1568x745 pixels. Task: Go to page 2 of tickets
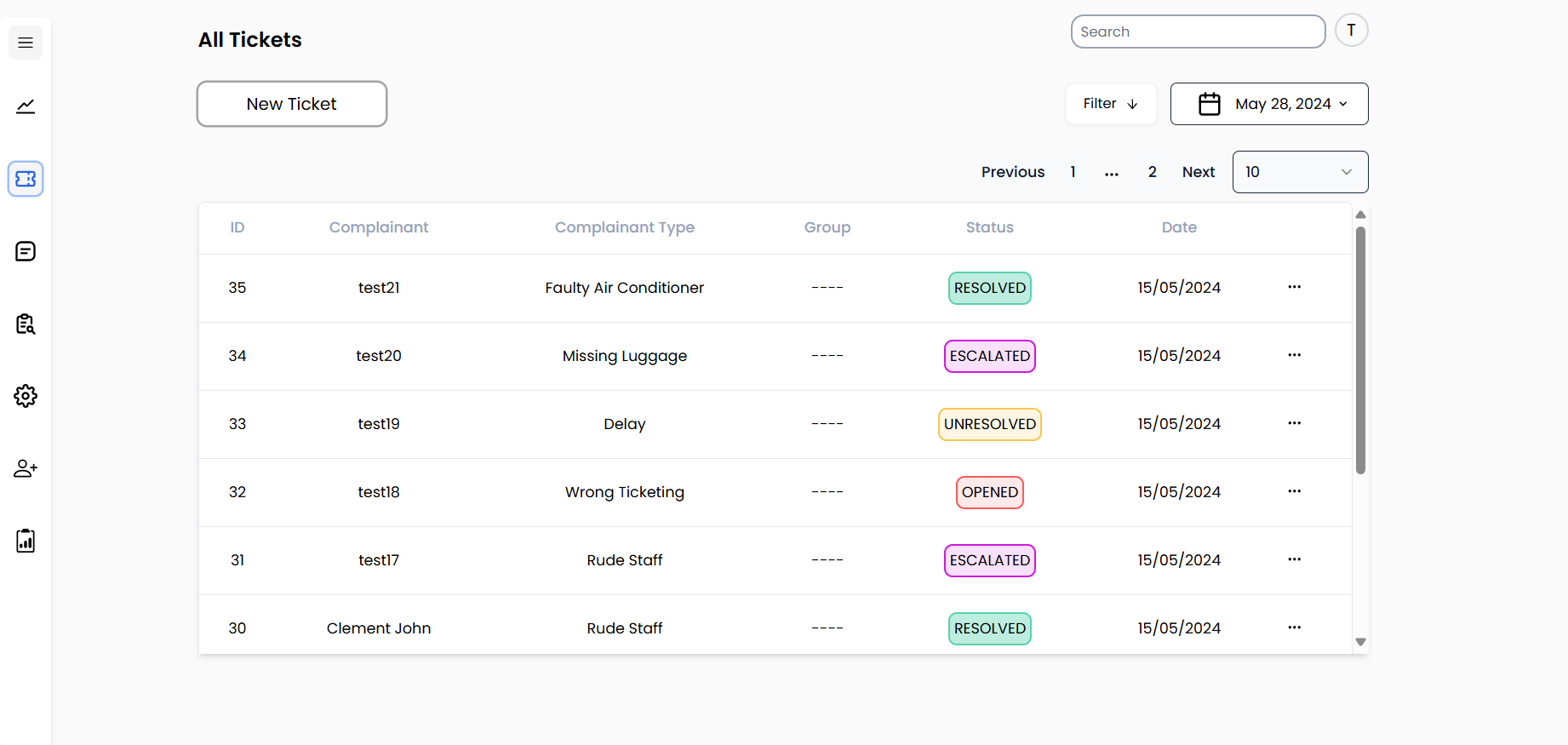click(x=1152, y=172)
